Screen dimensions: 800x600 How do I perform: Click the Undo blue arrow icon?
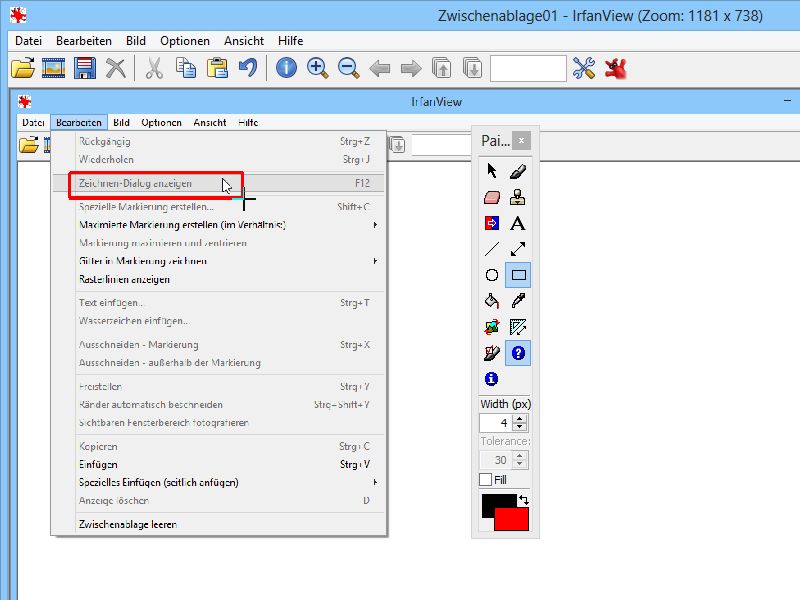tap(248, 68)
